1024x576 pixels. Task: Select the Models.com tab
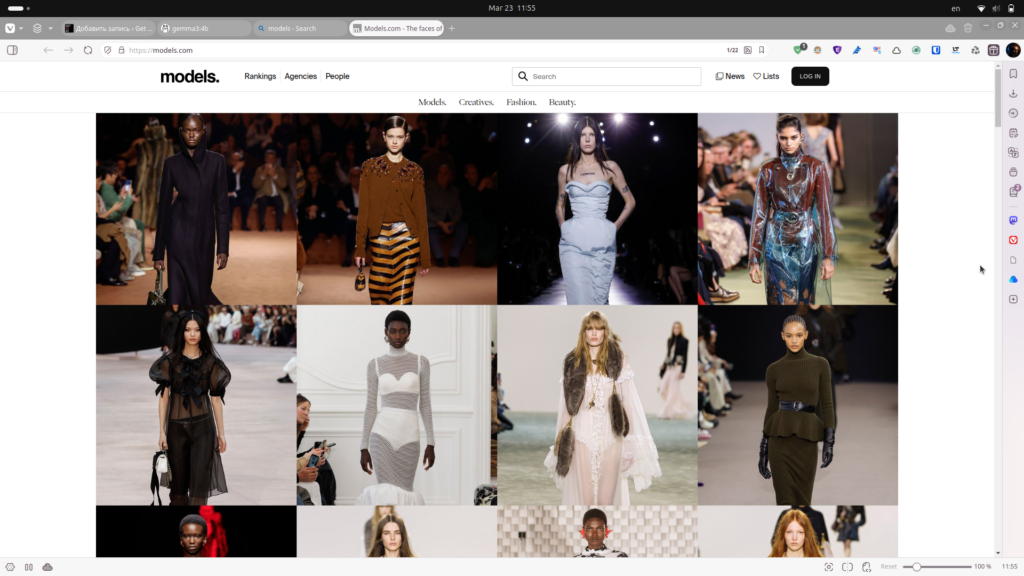(396, 28)
